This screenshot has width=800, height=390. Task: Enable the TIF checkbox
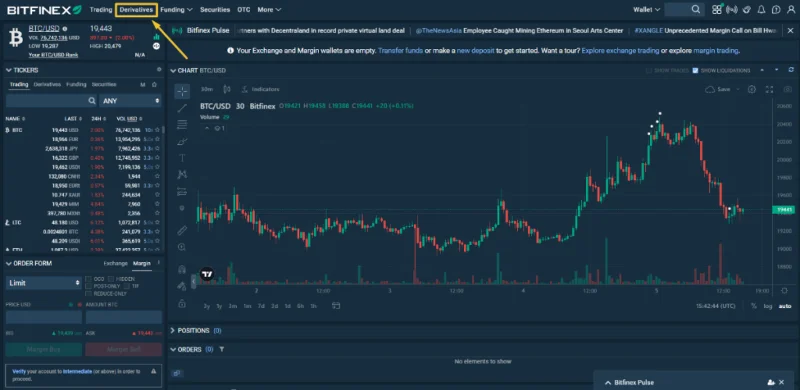click(x=127, y=286)
